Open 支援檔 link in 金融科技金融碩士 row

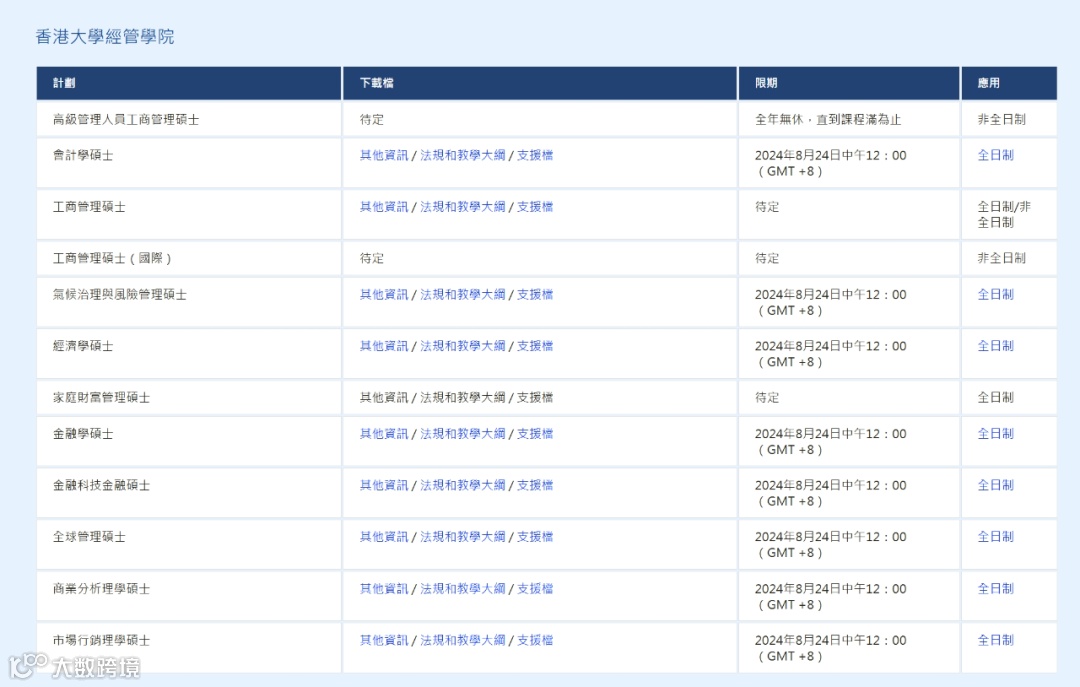(x=535, y=485)
